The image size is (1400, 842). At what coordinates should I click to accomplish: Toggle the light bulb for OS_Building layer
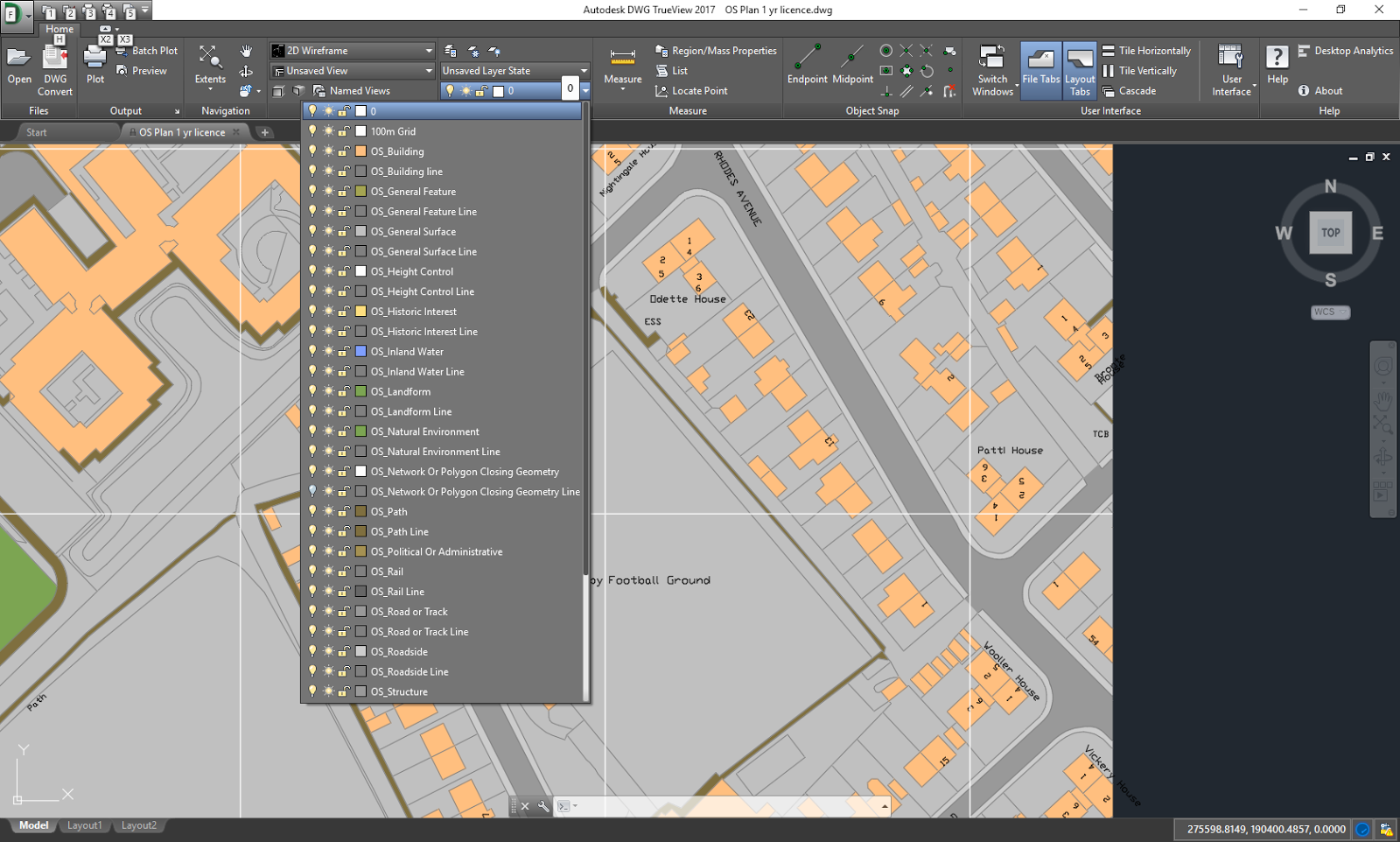point(312,151)
